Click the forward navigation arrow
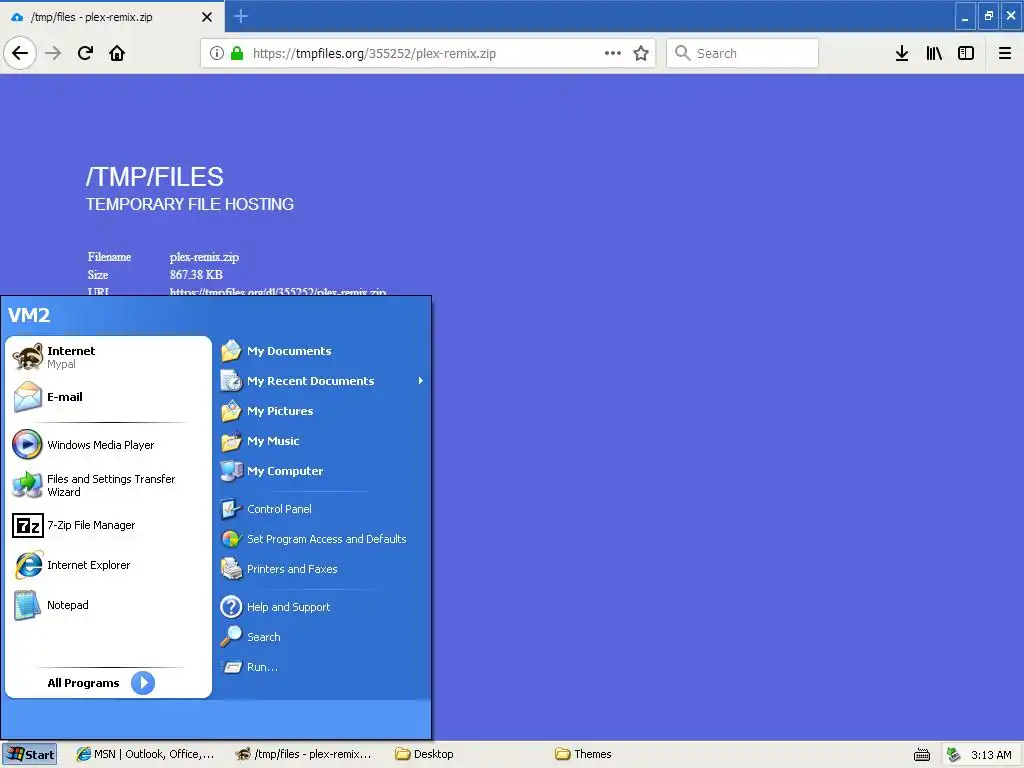The image size is (1024, 768). (x=53, y=53)
